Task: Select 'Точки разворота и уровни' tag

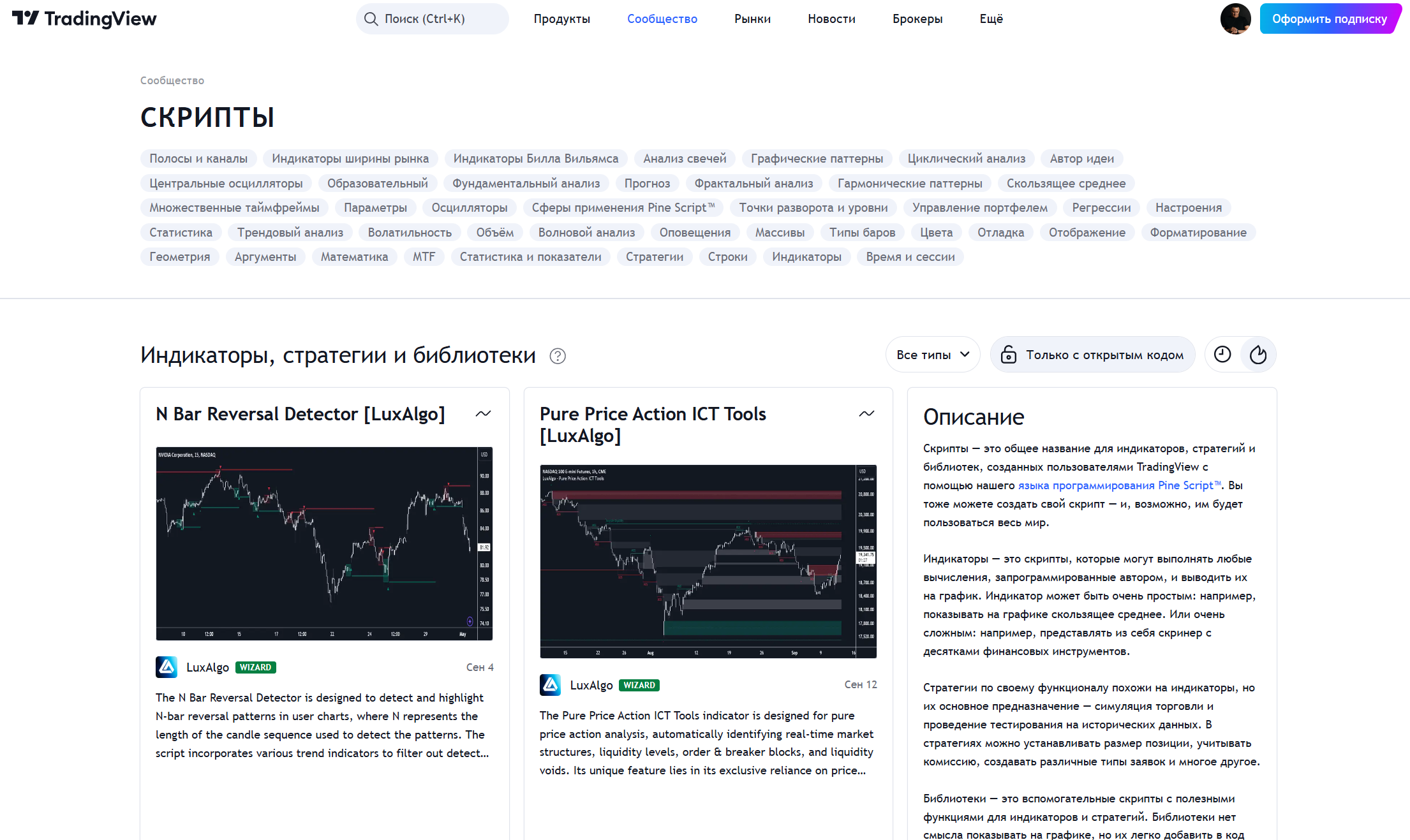Action: [813, 208]
